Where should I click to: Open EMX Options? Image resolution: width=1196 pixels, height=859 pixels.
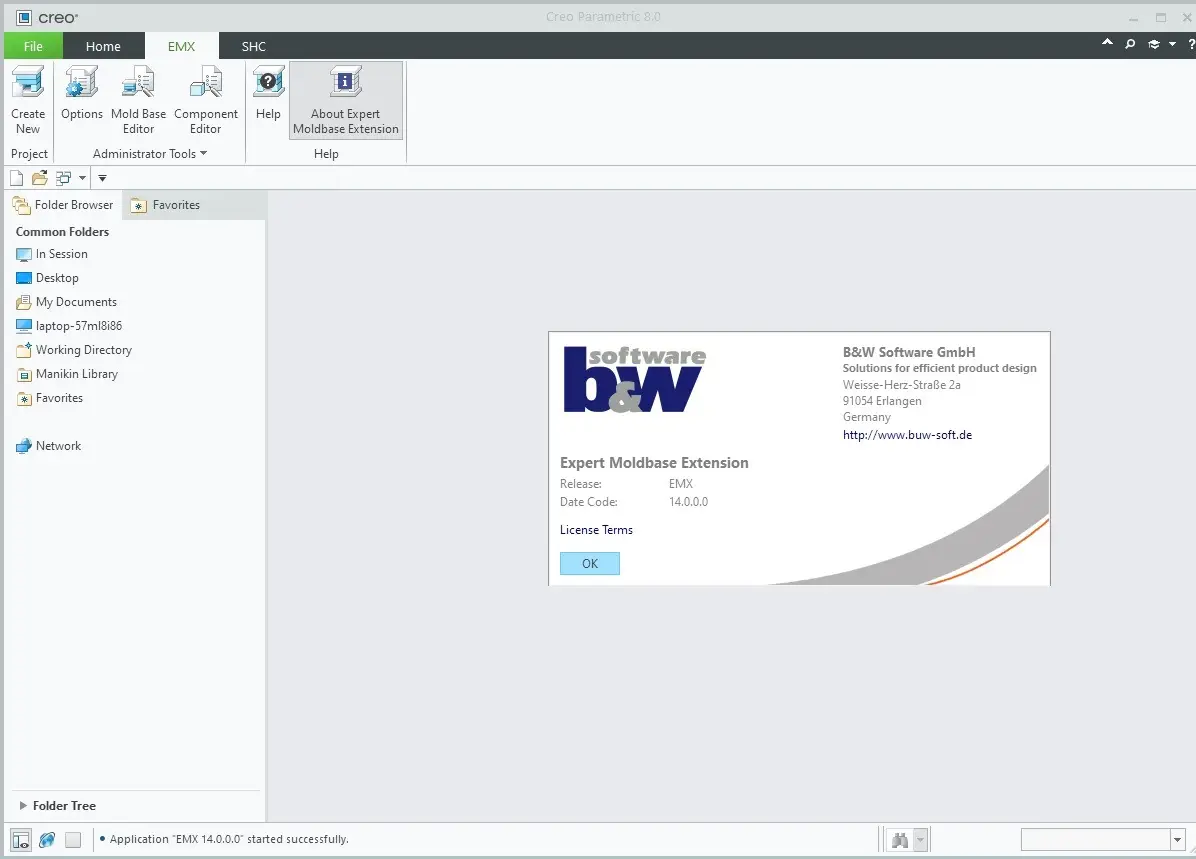82,93
